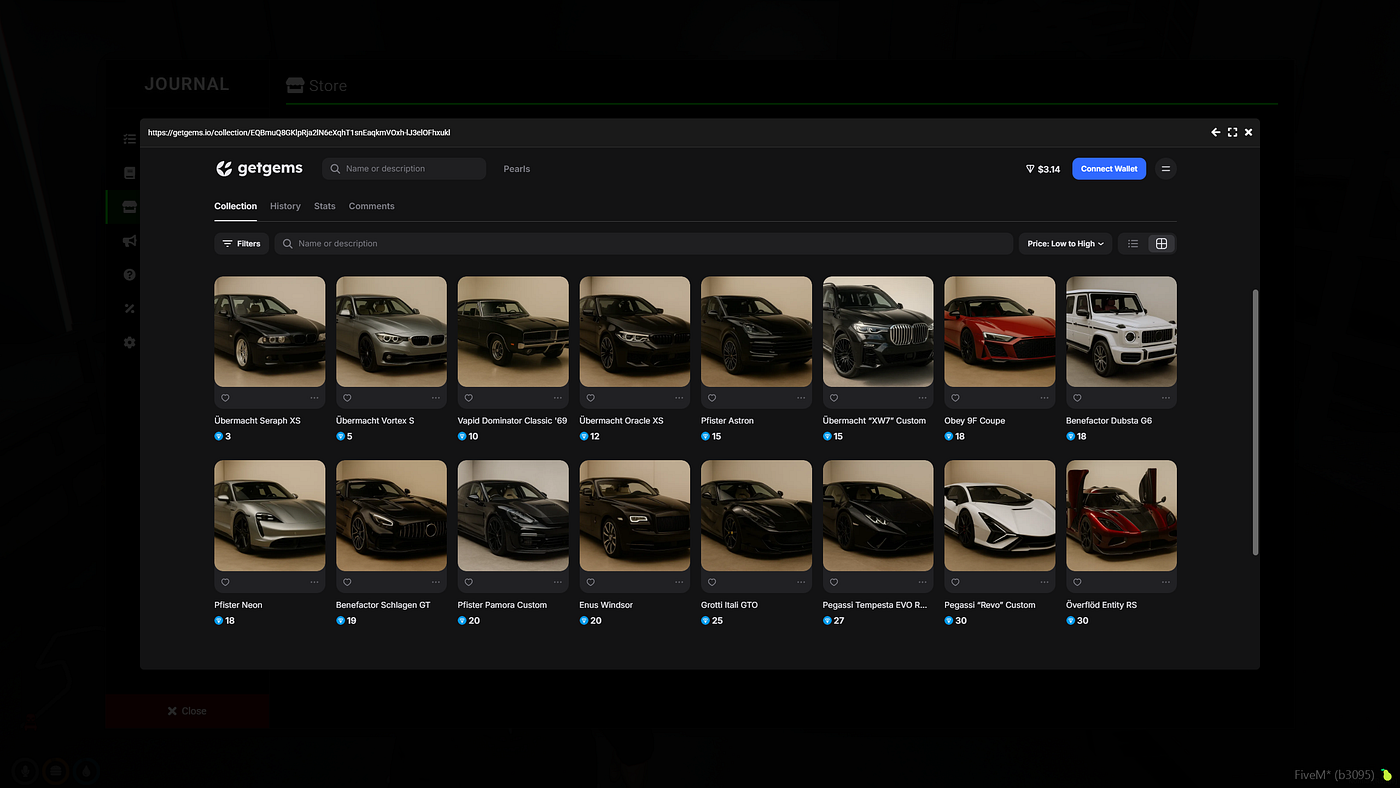Viewport: 1400px width, 788px height.
Task: Like the Pfister Pamora Custom card
Action: (x=469, y=582)
